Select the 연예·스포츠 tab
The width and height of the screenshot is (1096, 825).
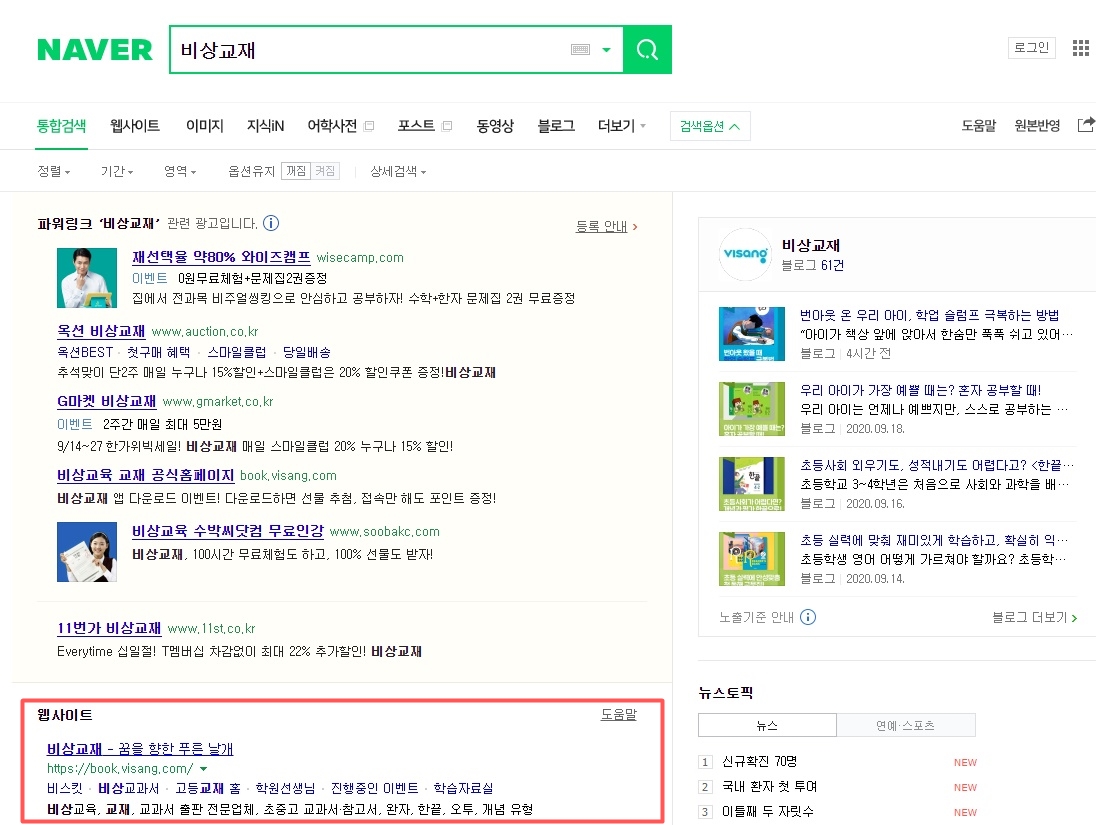click(906, 725)
